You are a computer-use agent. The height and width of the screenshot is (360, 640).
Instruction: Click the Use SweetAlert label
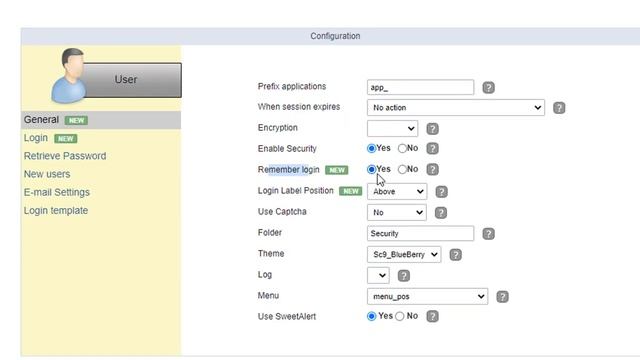pyautogui.click(x=287, y=316)
